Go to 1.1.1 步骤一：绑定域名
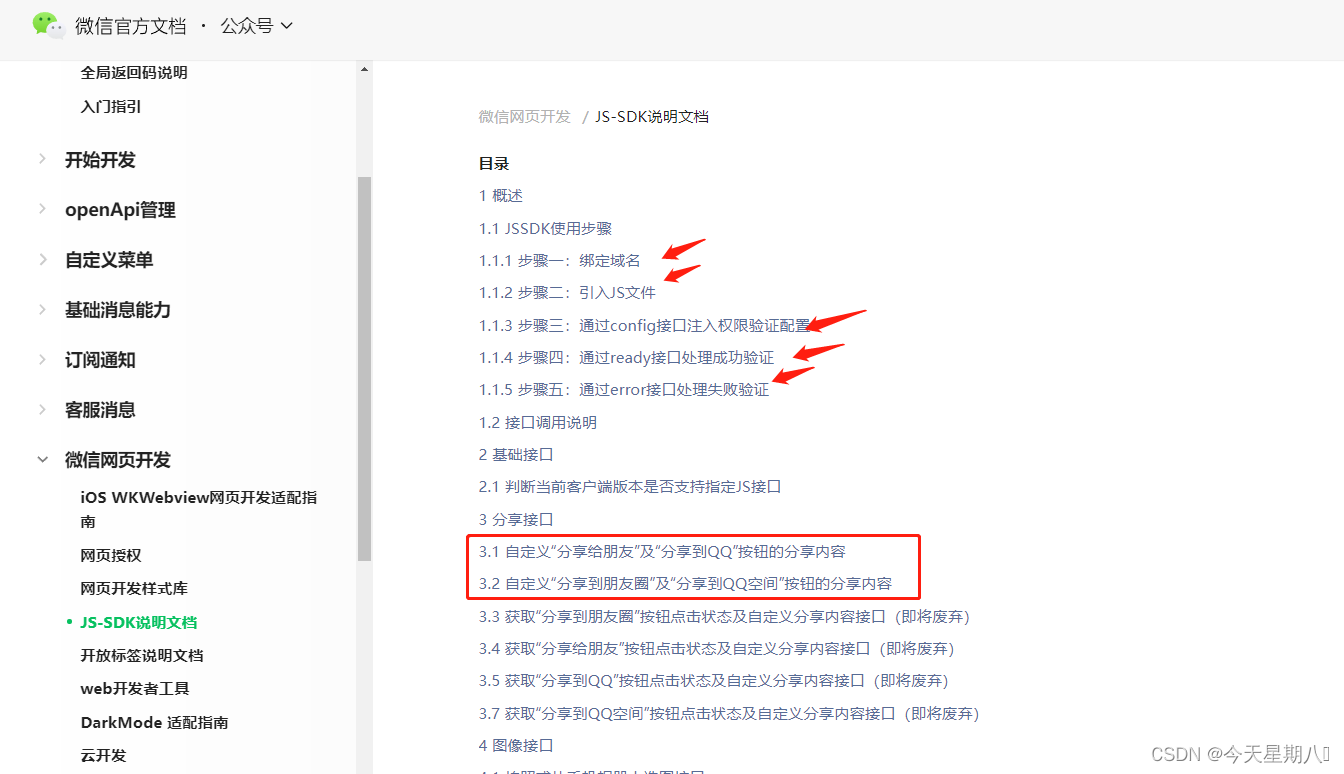The image size is (1344, 774). pyautogui.click(x=559, y=260)
